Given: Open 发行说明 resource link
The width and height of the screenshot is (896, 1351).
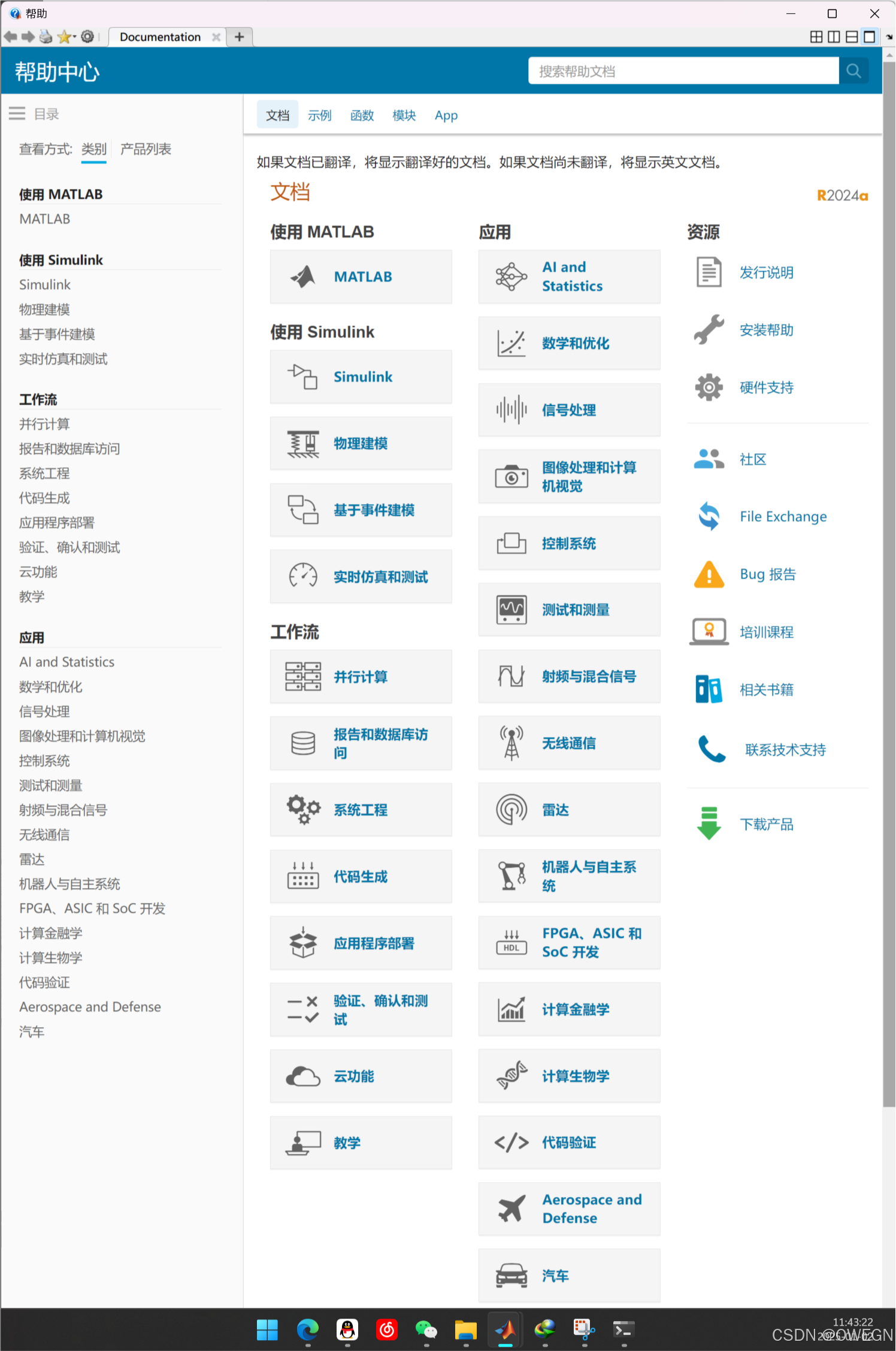Looking at the screenshot, I should (766, 272).
